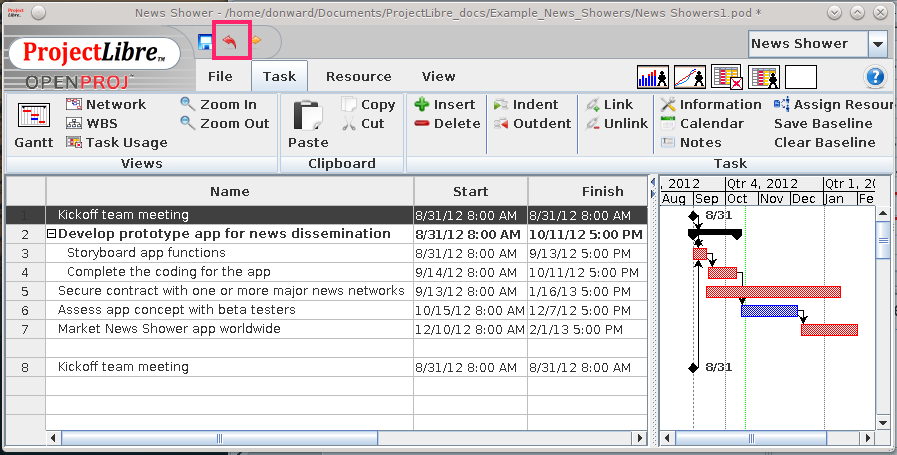Select the Task ribbon tab

click(279, 76)
